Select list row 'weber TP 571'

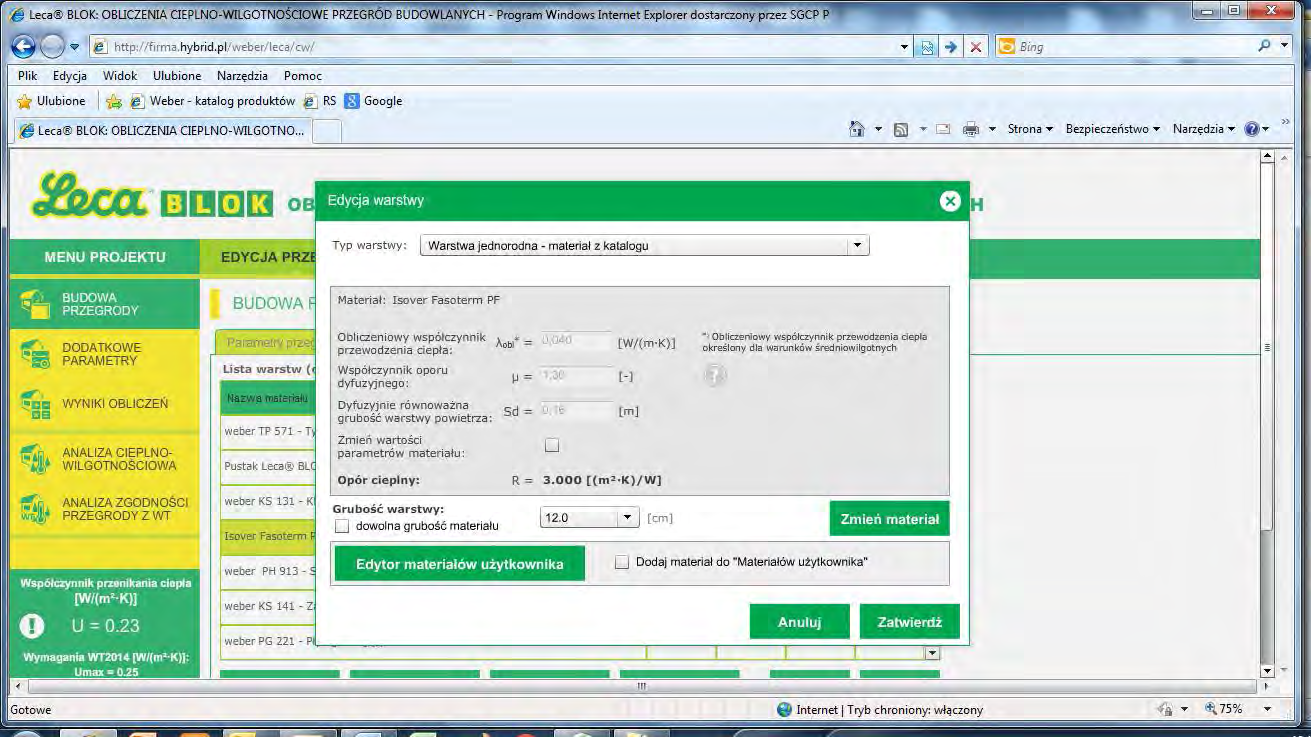pos(270,431)
